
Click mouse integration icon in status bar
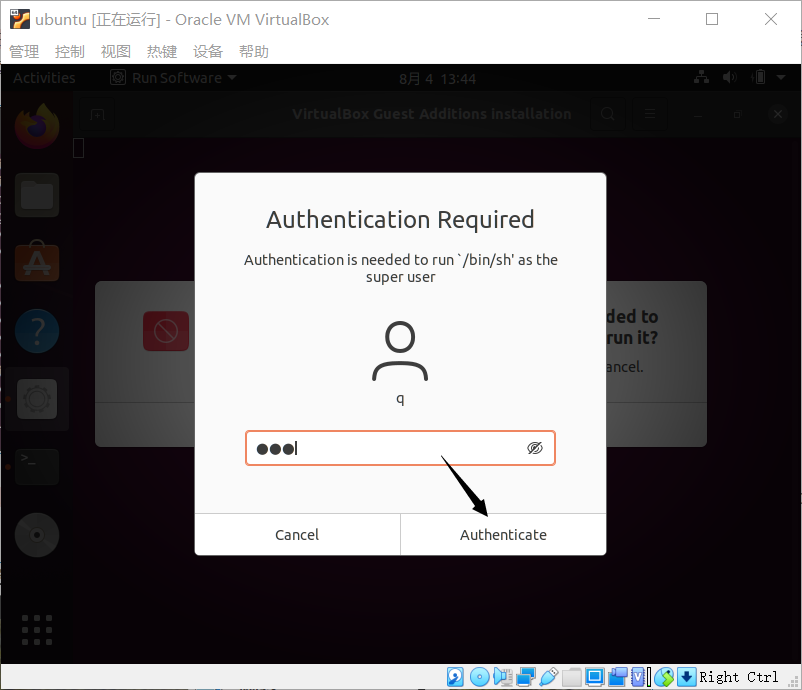[x=664, y=677]
